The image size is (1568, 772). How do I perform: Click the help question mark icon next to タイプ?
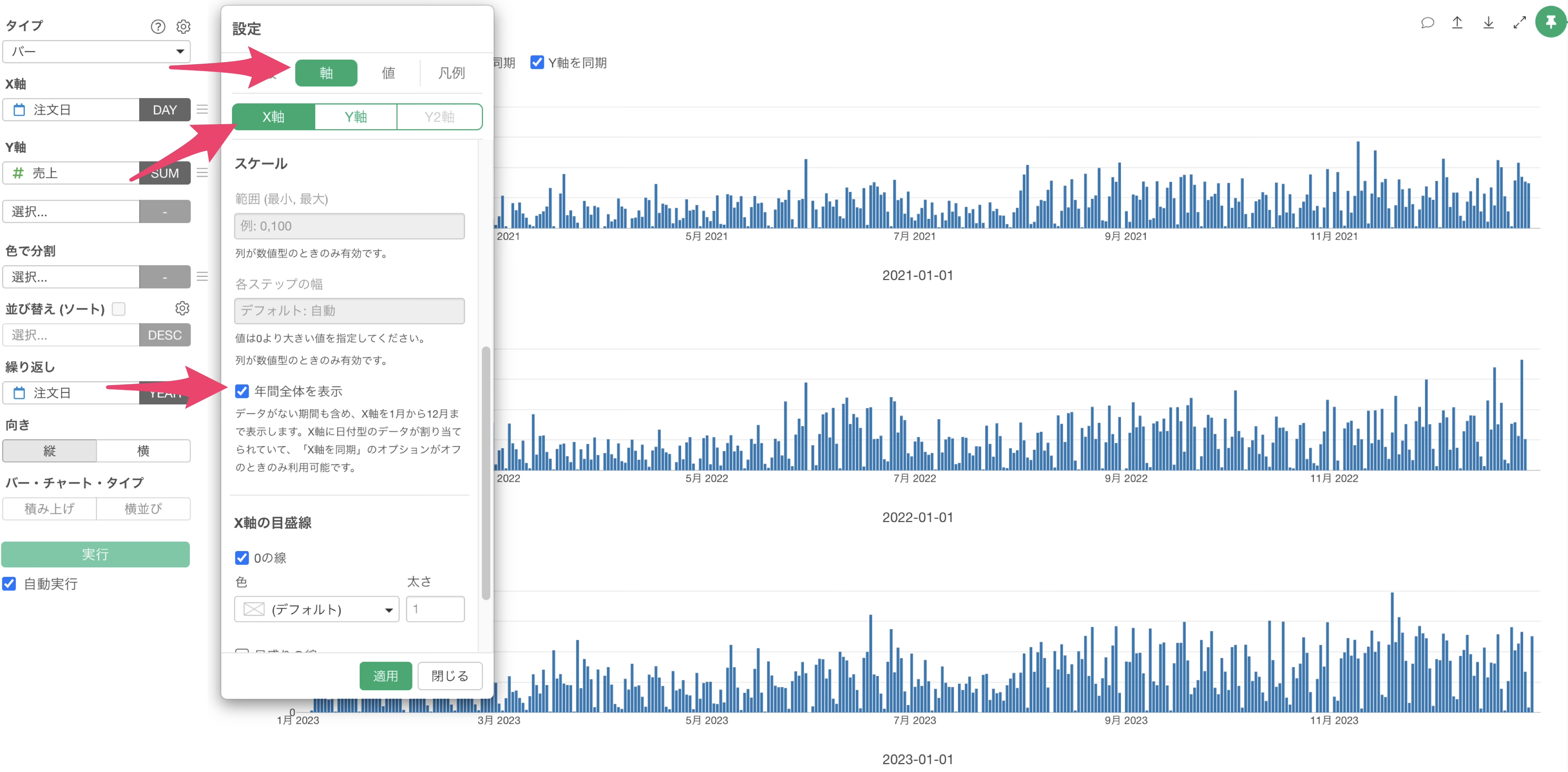click(x=158, y=26)
